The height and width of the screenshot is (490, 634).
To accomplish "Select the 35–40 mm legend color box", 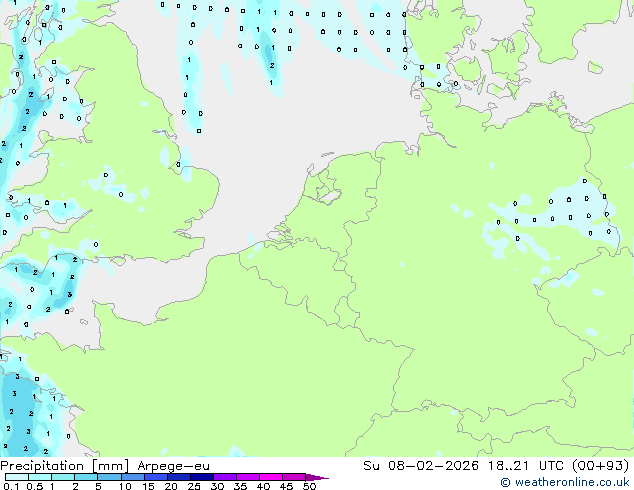I will coord(248,477).
